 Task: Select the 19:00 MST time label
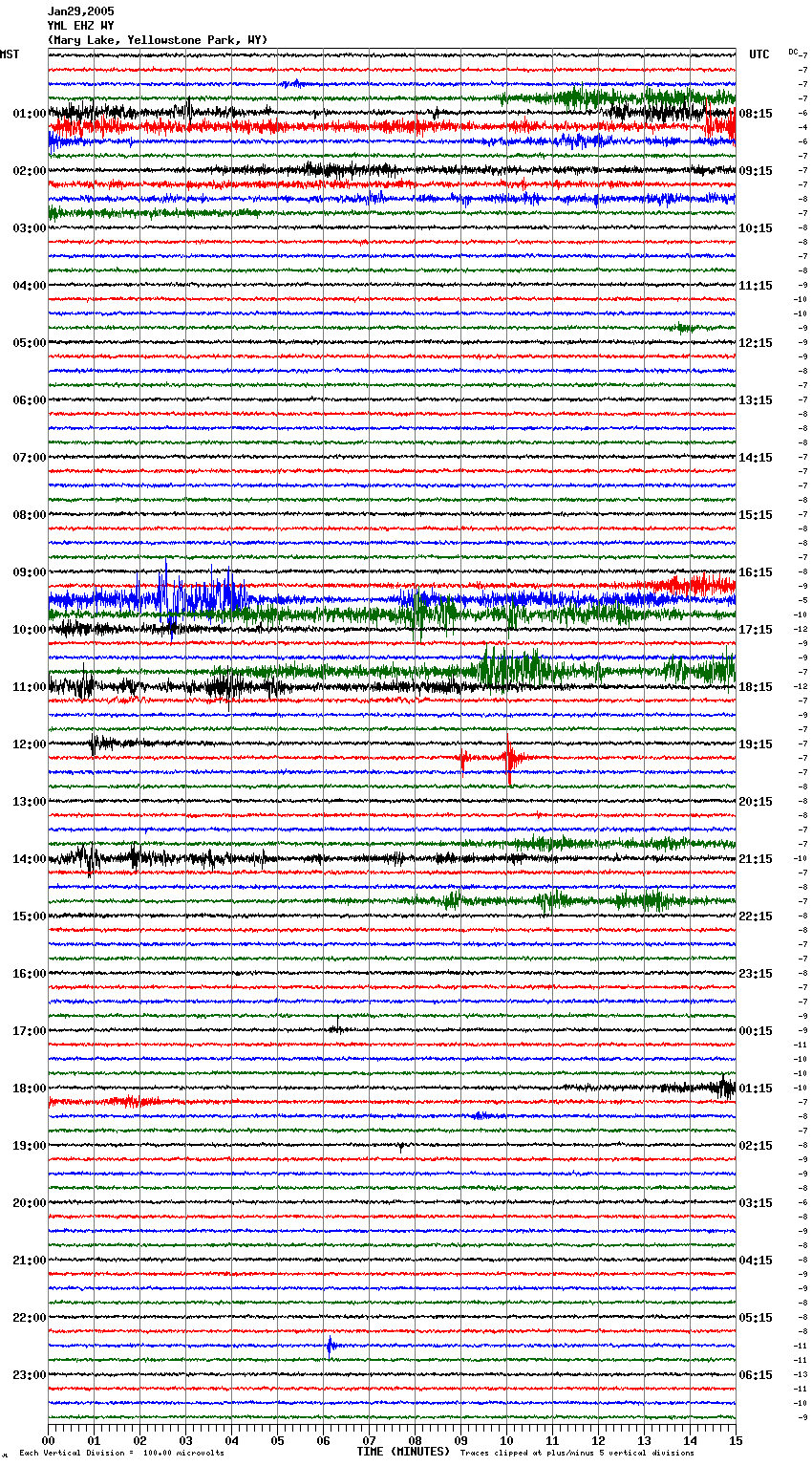pos(30,1146)
